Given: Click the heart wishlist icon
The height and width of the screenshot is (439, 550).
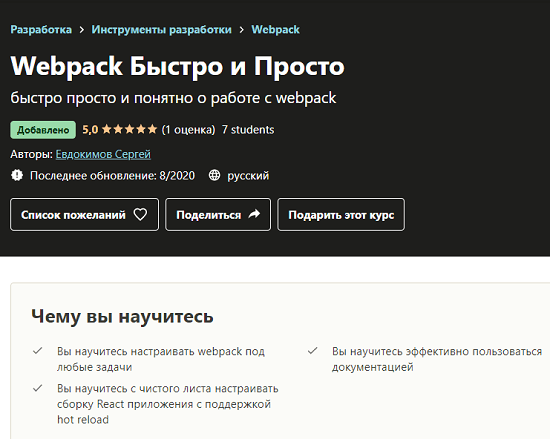Looking at the screenshot, I should pos(140,214).
